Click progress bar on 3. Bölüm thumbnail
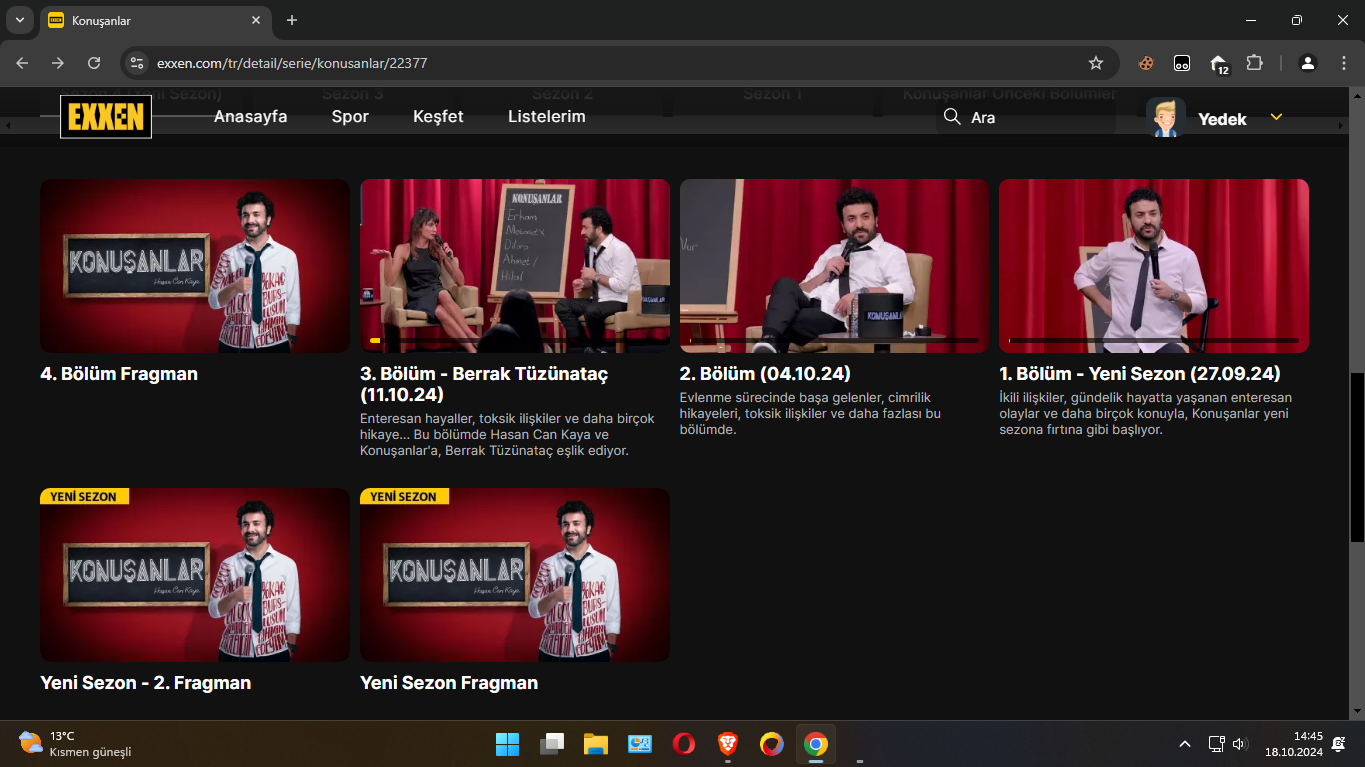Image resolution: width=1365 pixels, height=767 pixels. coord(515,341)
